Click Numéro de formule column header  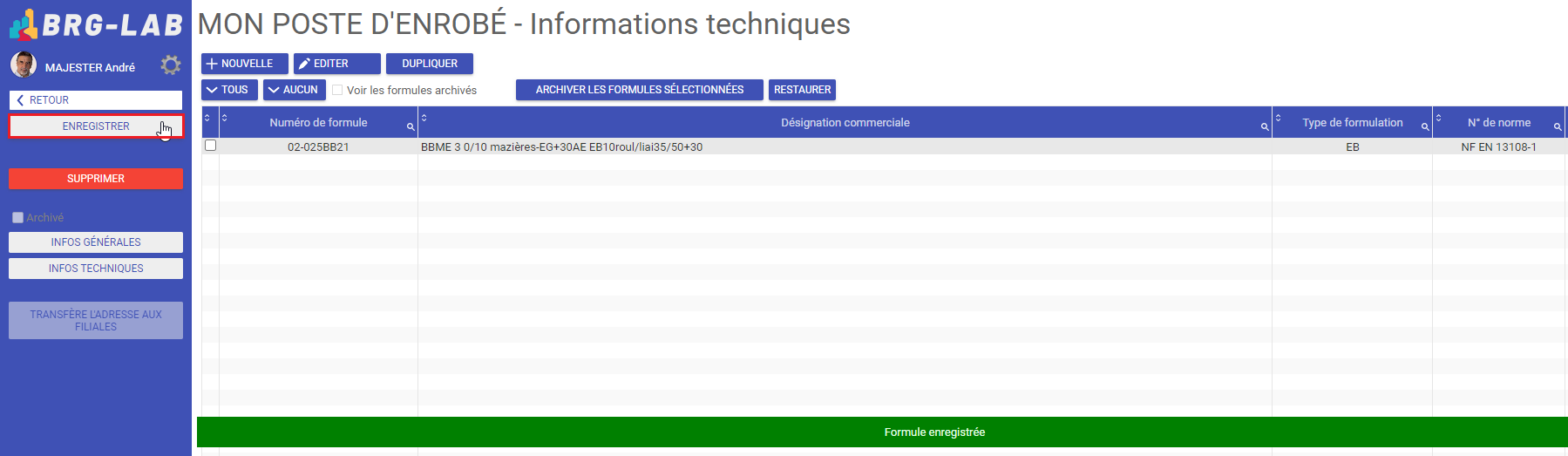pyautogui.click(x=318, y=123)
